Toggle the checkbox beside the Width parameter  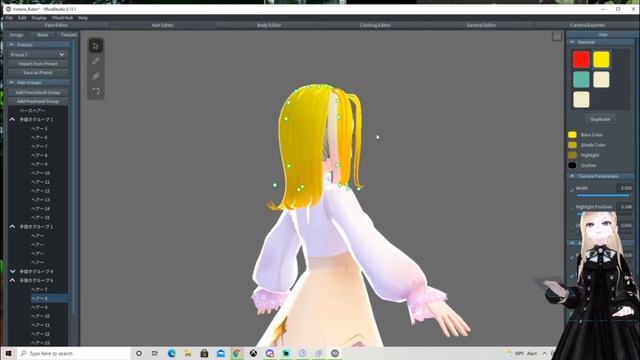click(x=571, y=190)
